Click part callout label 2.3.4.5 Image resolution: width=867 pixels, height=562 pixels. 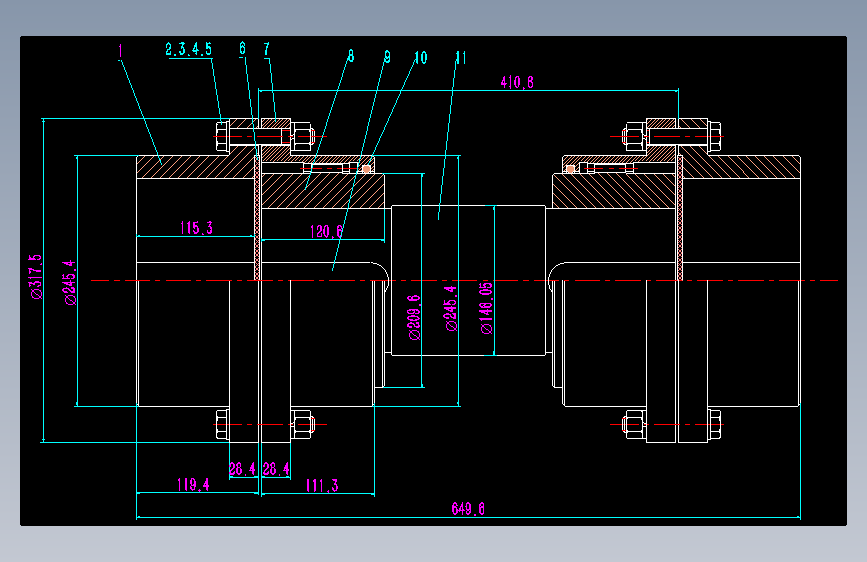[x=189, y=49]
